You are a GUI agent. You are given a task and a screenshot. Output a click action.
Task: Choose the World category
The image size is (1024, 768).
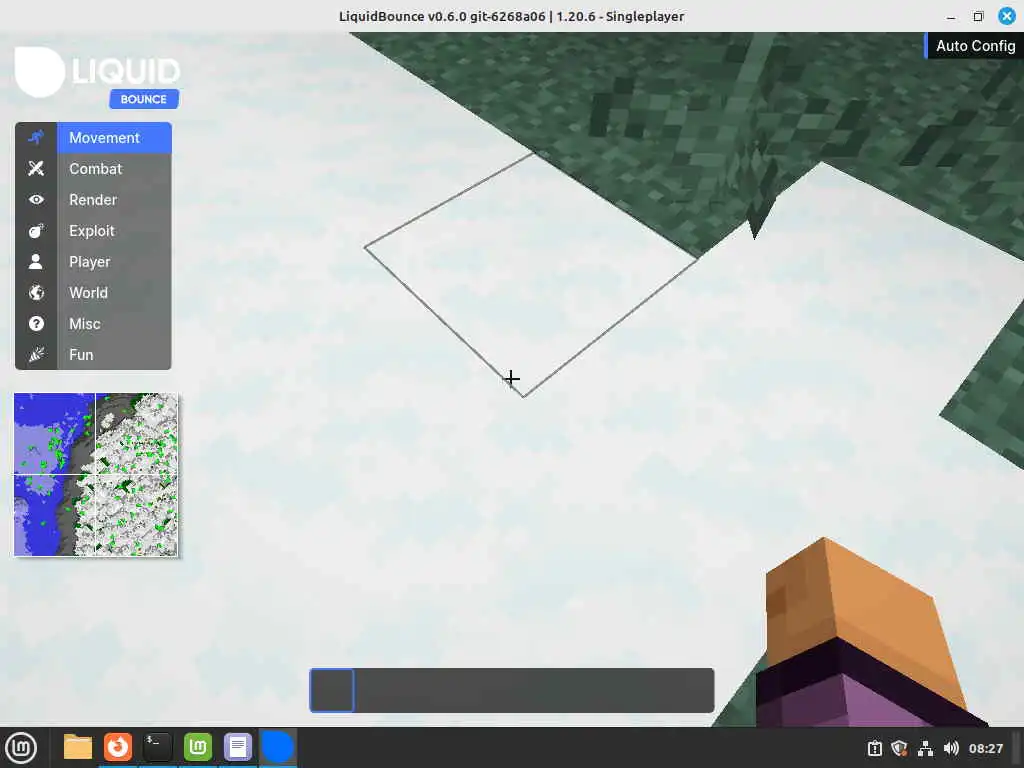pyautogui.click(x=93, y=293)
